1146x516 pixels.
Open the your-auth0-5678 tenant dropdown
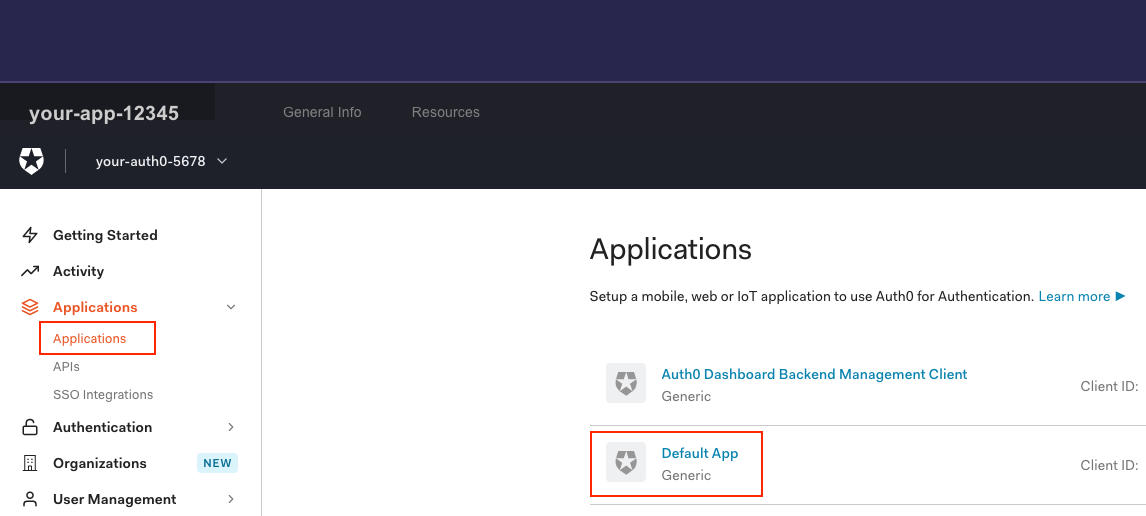click(x=162, y=161)
